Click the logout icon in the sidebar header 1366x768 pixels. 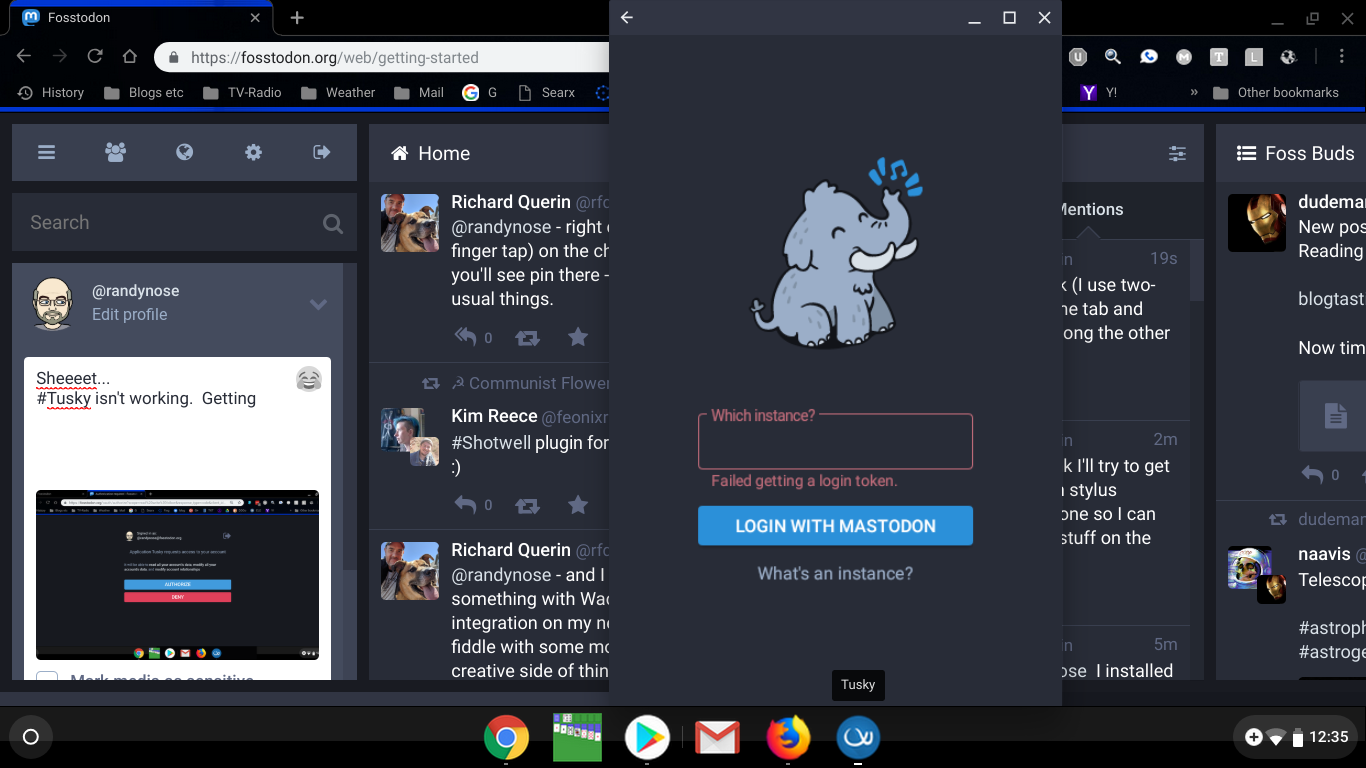click(321, 152)
